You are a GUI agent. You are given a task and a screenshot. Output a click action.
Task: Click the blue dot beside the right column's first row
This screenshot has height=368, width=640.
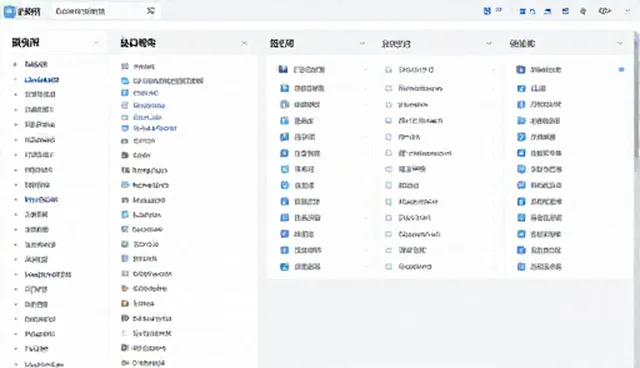point(621,69)
